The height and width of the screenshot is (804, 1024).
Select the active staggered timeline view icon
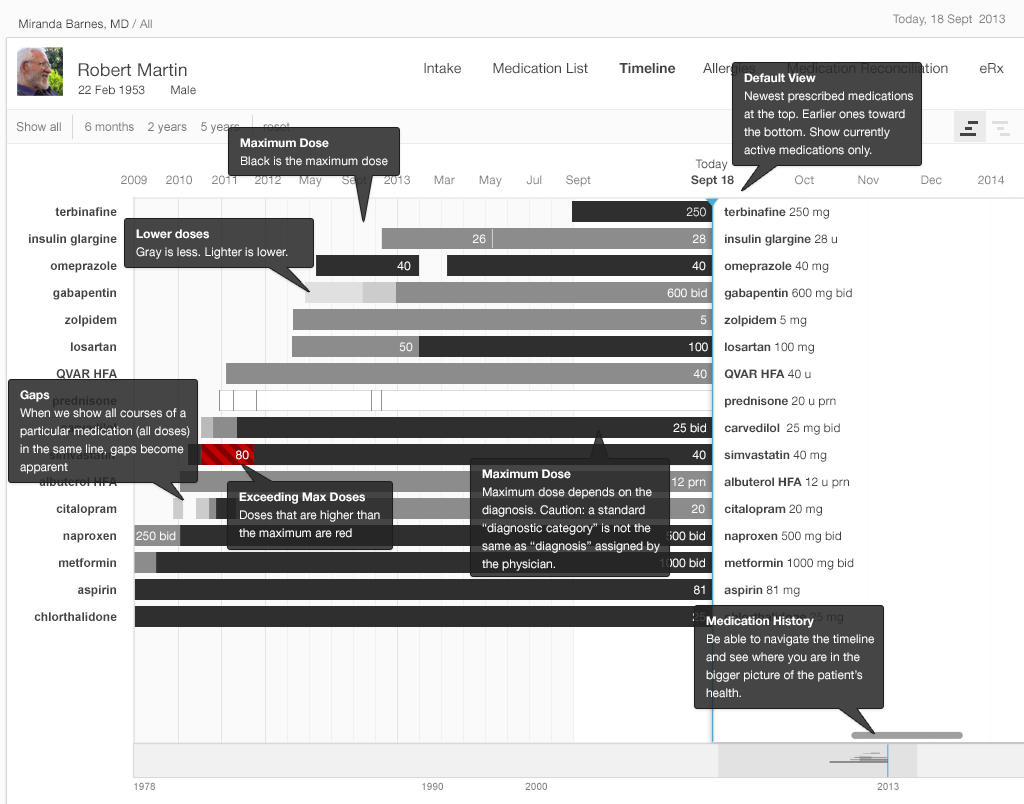968,127
